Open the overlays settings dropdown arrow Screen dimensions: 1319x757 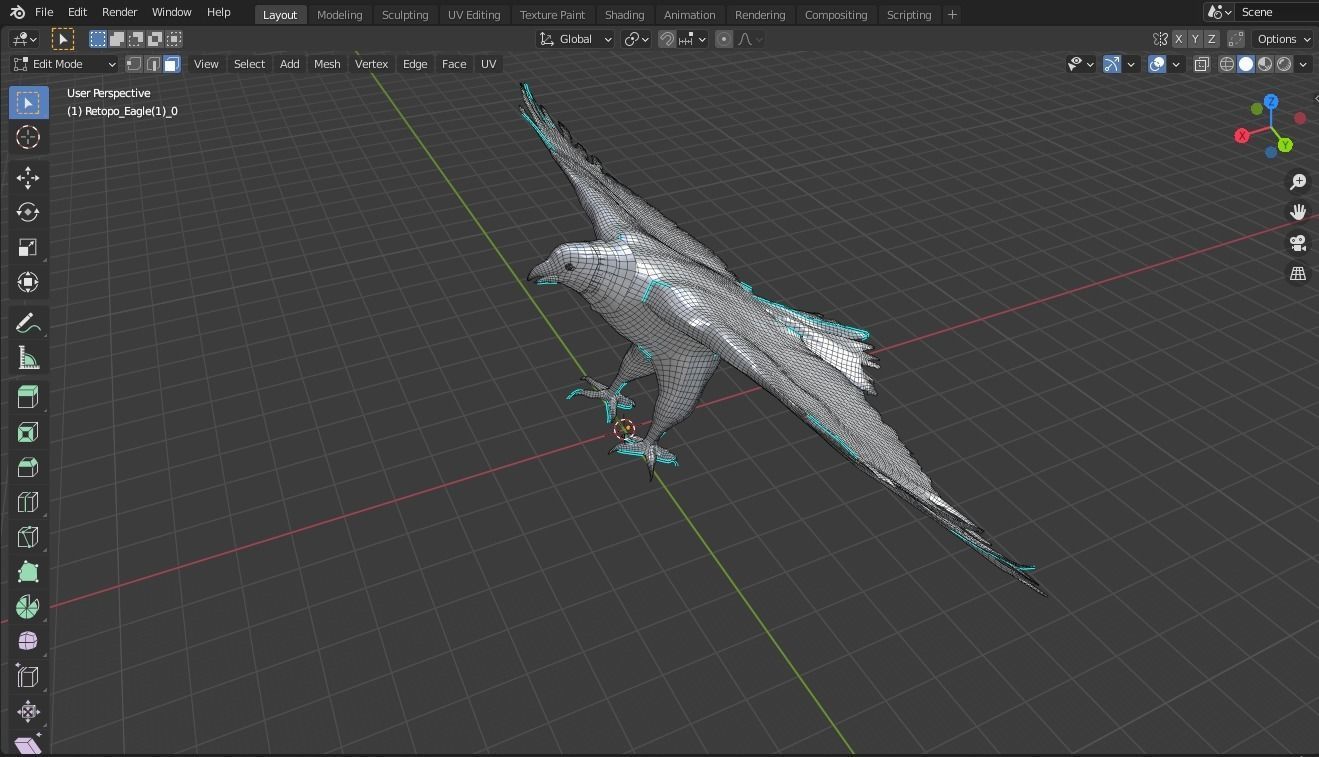[x=1176, y=64]
